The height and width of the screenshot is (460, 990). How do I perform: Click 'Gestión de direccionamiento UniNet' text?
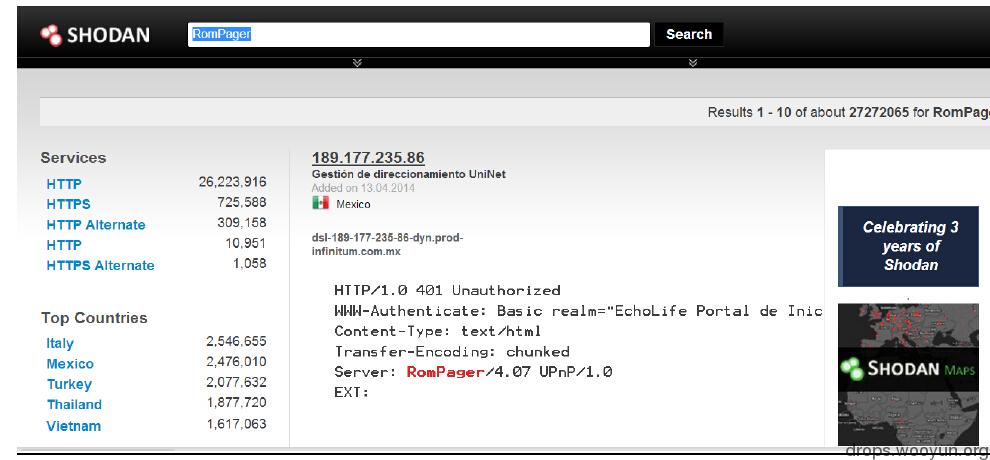(x=409, y=174)
